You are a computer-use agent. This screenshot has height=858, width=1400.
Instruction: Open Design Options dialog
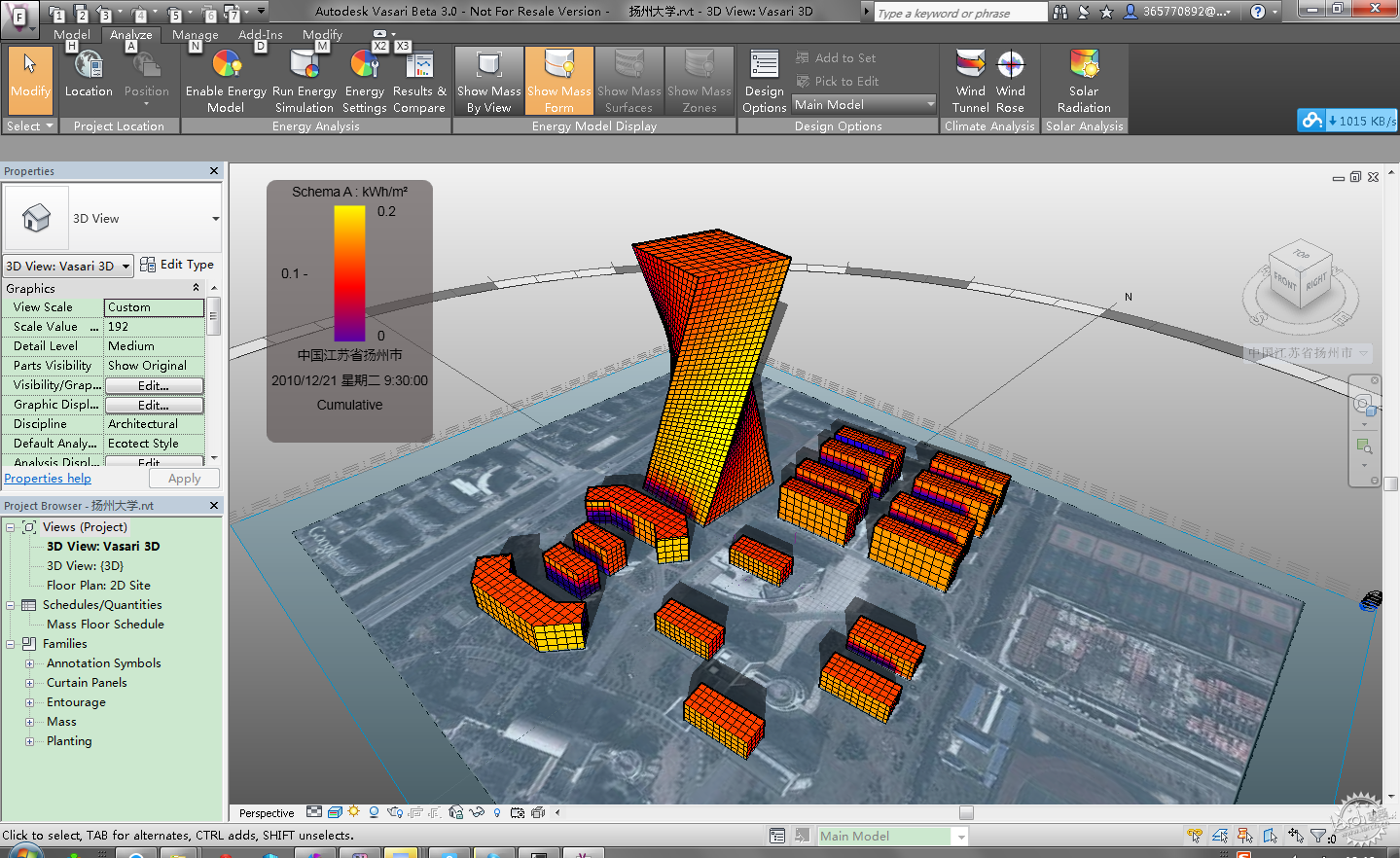pos(765,81)
